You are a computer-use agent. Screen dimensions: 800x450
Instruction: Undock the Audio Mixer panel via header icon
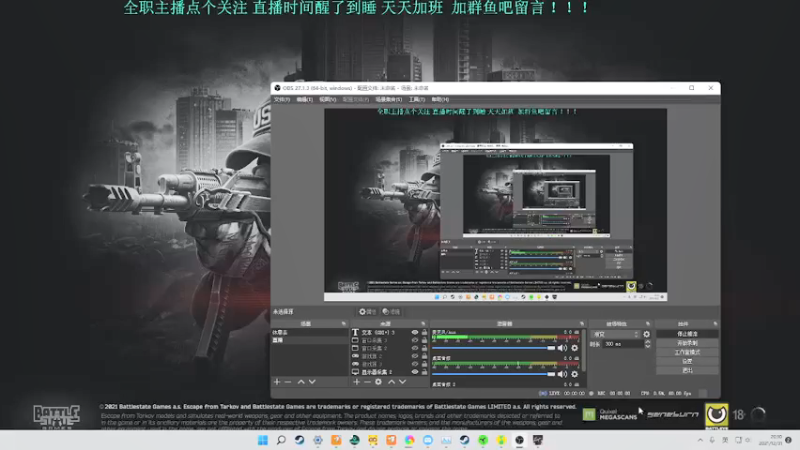[x=582, y=323]
